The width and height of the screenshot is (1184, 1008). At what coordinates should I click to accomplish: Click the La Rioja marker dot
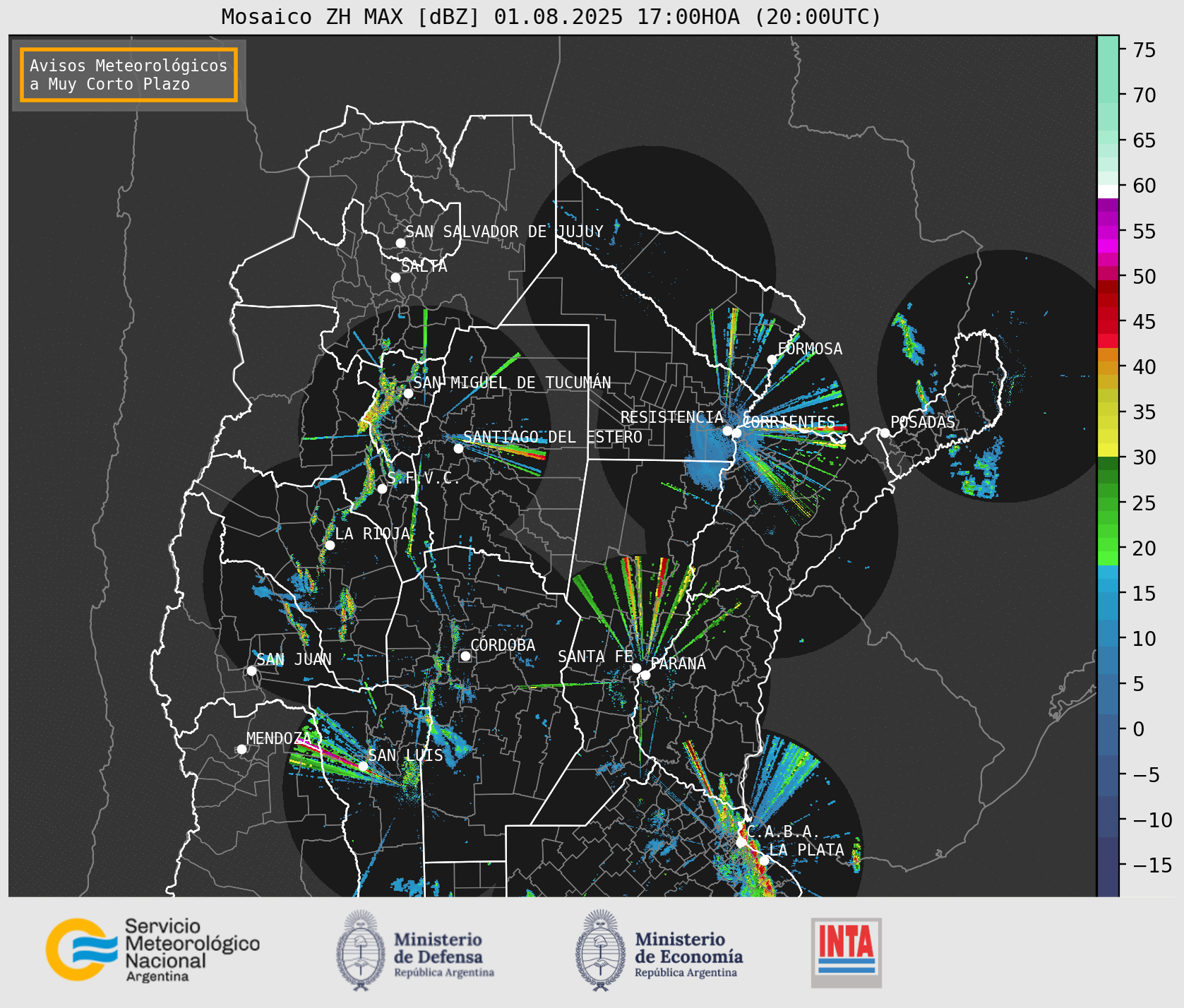[x=330, y=545]
